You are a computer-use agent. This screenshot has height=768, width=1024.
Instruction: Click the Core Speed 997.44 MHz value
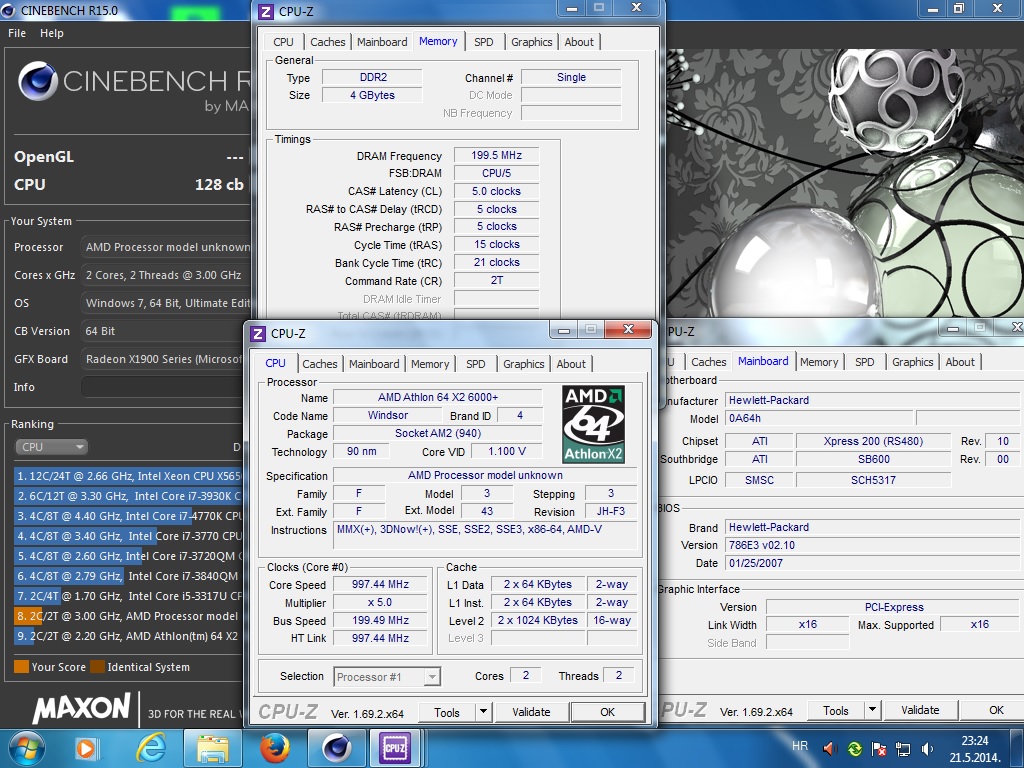click(x=380, y=584)
